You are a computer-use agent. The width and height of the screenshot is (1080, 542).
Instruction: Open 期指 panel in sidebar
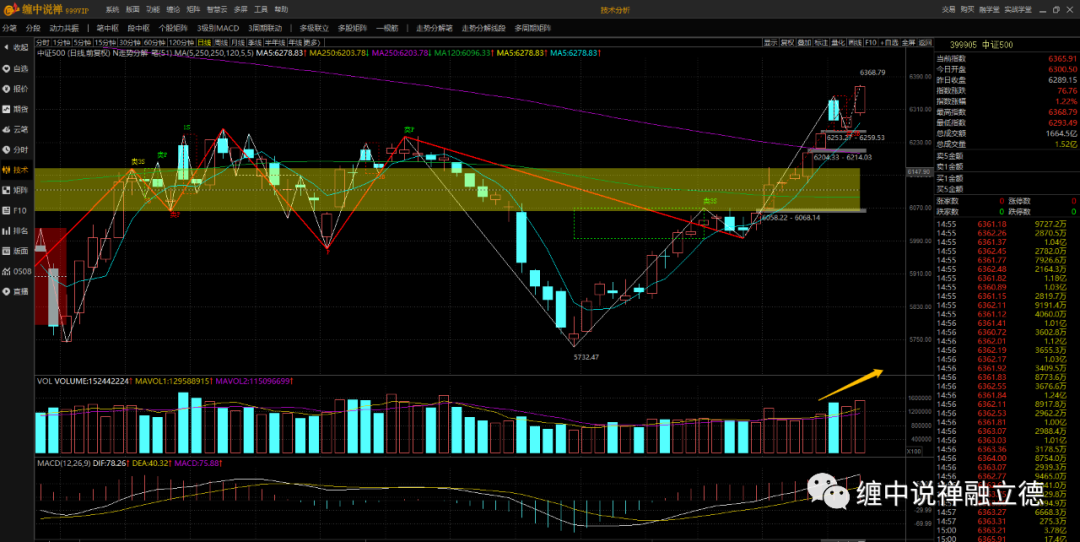tap(17, 109)
